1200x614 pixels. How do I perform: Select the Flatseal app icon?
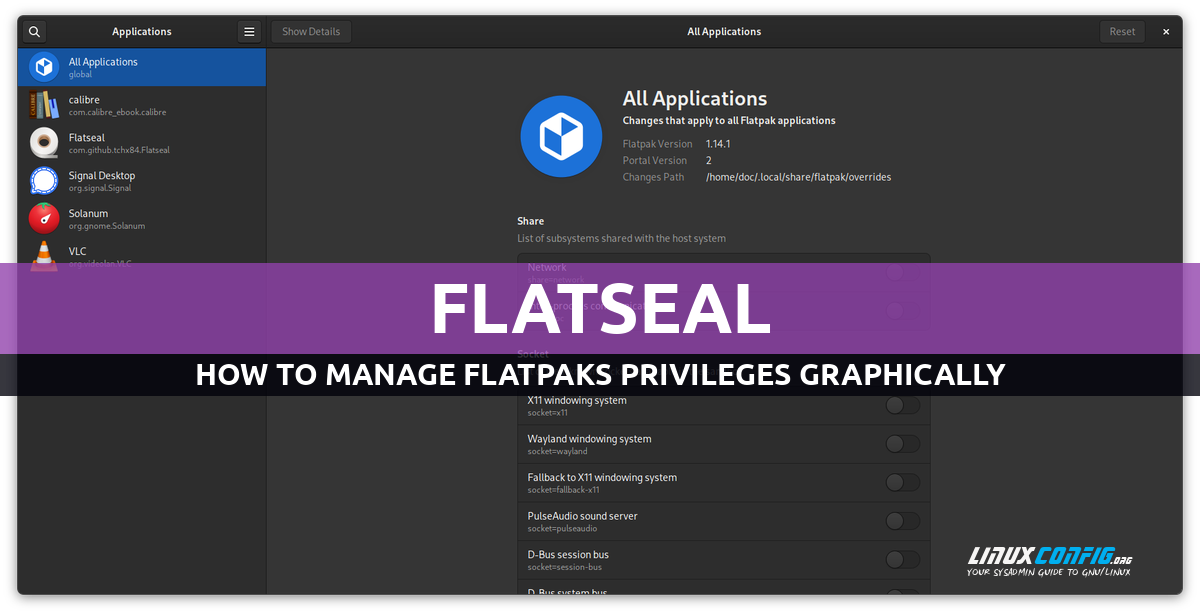pyautogui.click(x=44, y=143)
